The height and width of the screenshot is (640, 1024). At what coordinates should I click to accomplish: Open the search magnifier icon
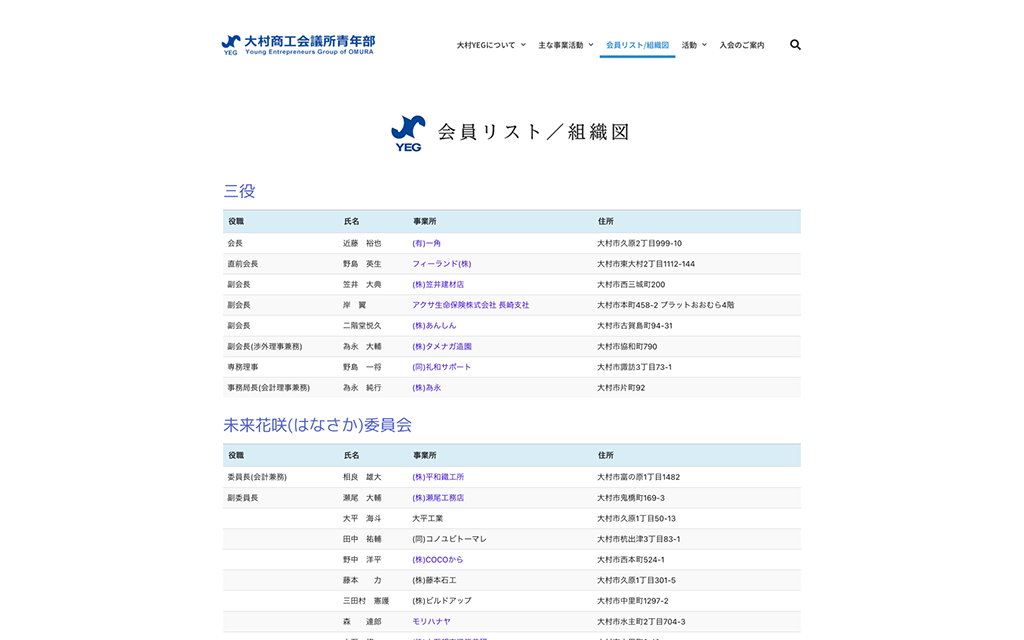(x=795, y=44)
